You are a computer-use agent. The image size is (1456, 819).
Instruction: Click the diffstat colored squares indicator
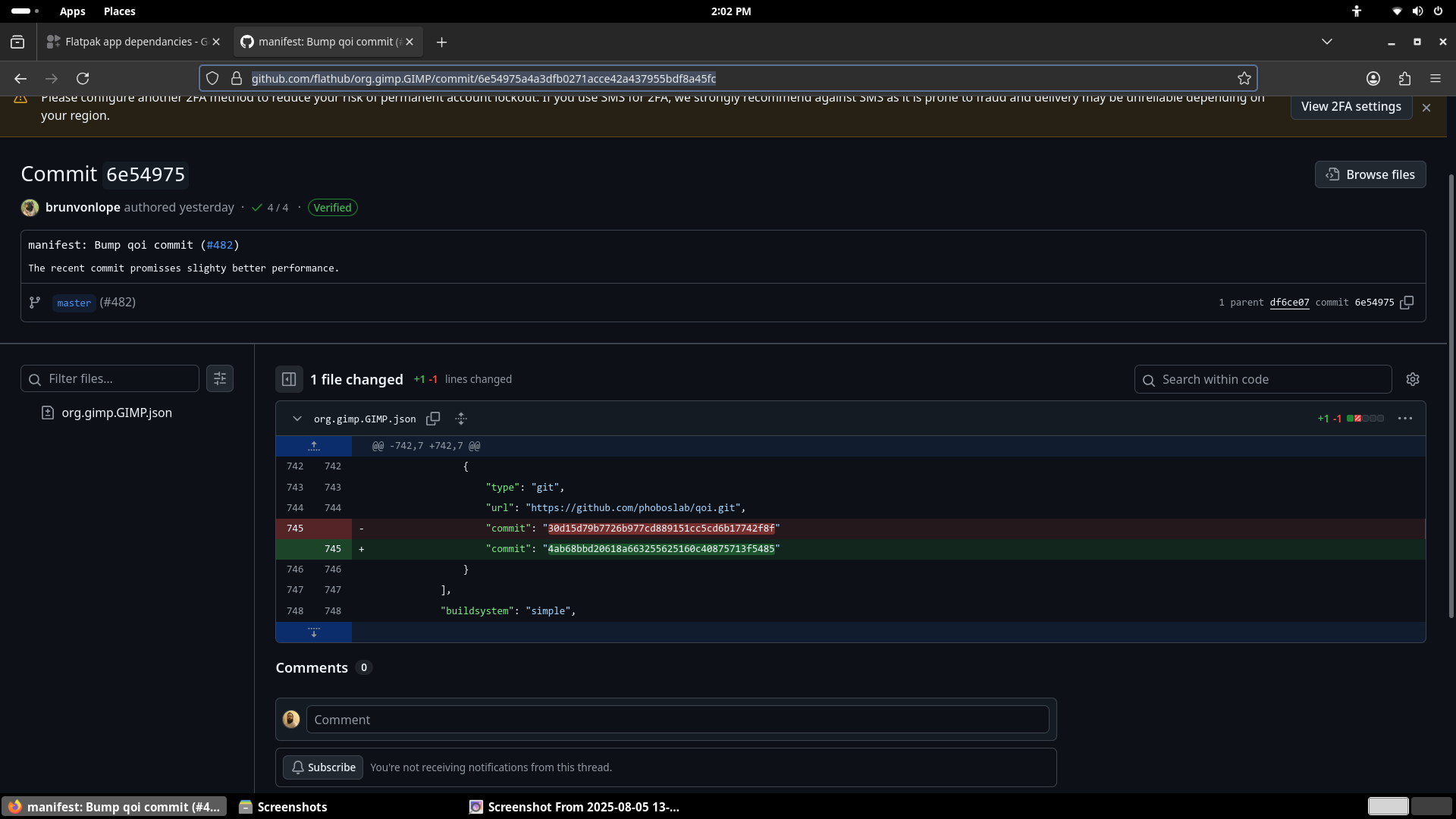pyautogui.click(x=1365, y=419)
